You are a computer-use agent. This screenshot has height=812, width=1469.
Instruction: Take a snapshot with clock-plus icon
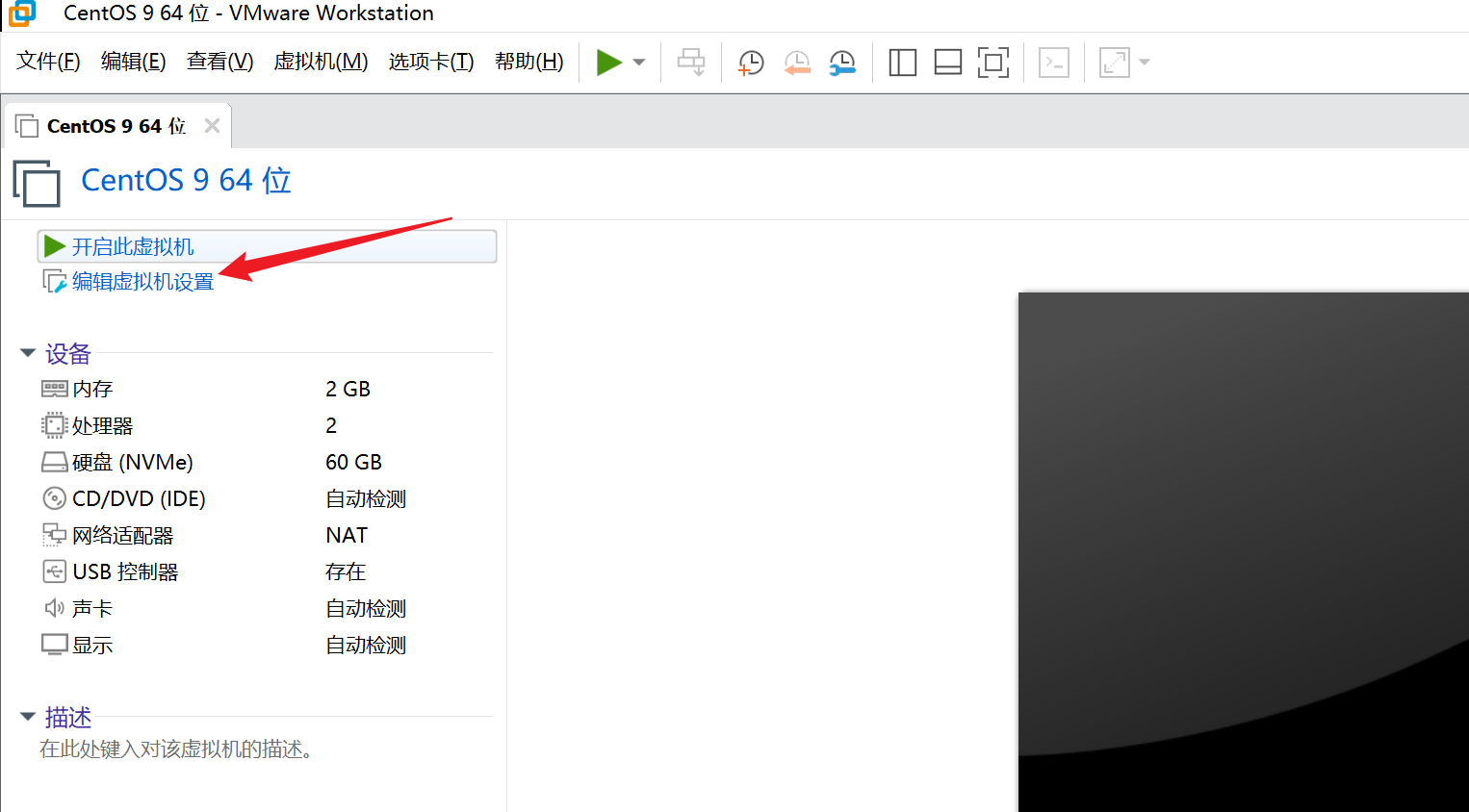pyautogui.click(x=751, y=63)
